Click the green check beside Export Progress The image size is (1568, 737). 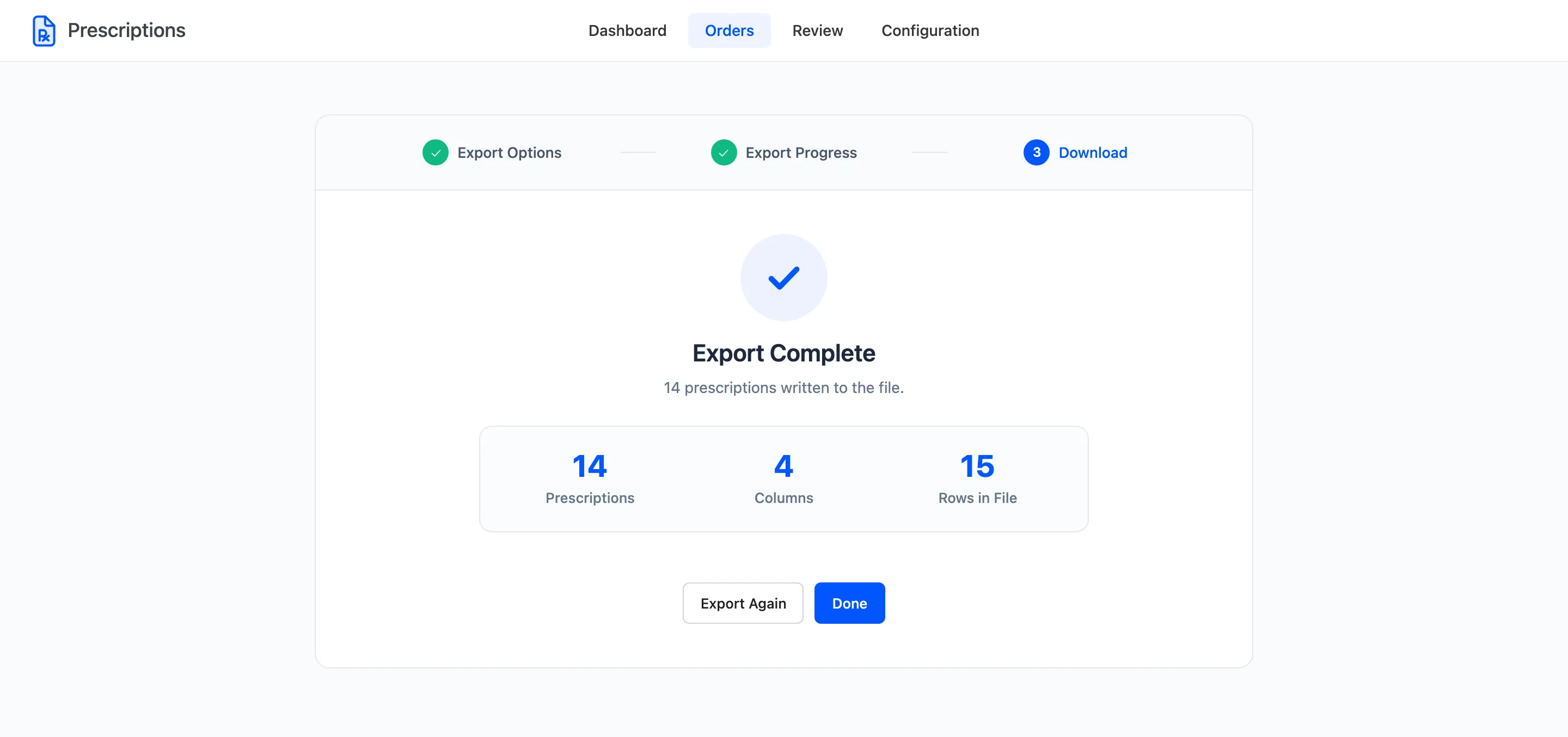point(723,153)
